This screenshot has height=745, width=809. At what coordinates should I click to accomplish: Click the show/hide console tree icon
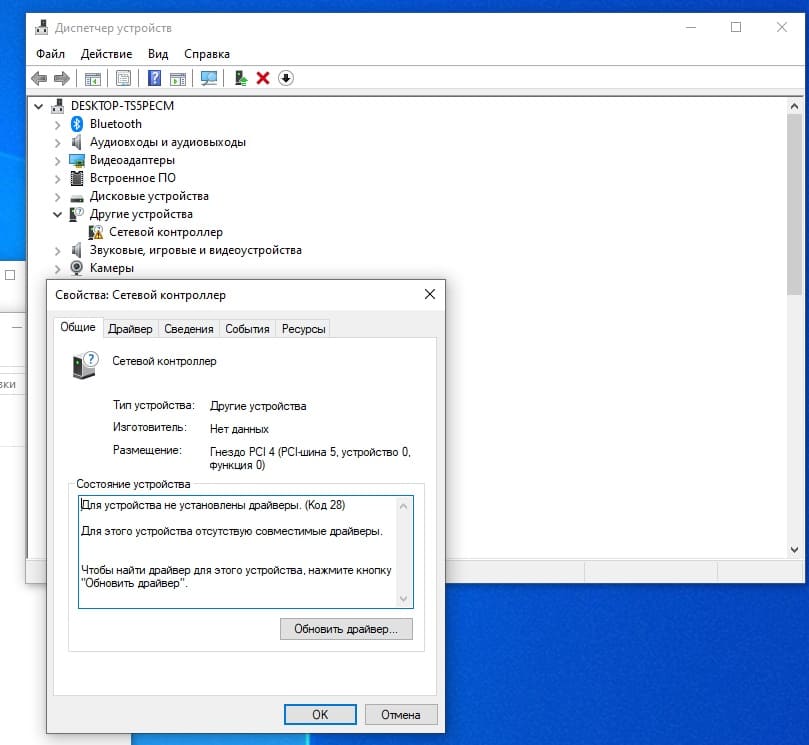(93, 78)
